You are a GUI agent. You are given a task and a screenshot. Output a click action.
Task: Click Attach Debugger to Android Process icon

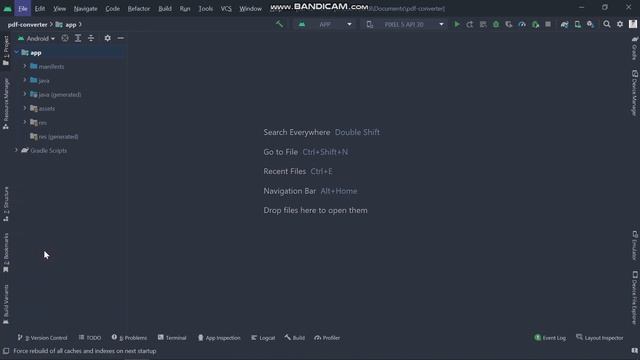(x=535, y=24)
